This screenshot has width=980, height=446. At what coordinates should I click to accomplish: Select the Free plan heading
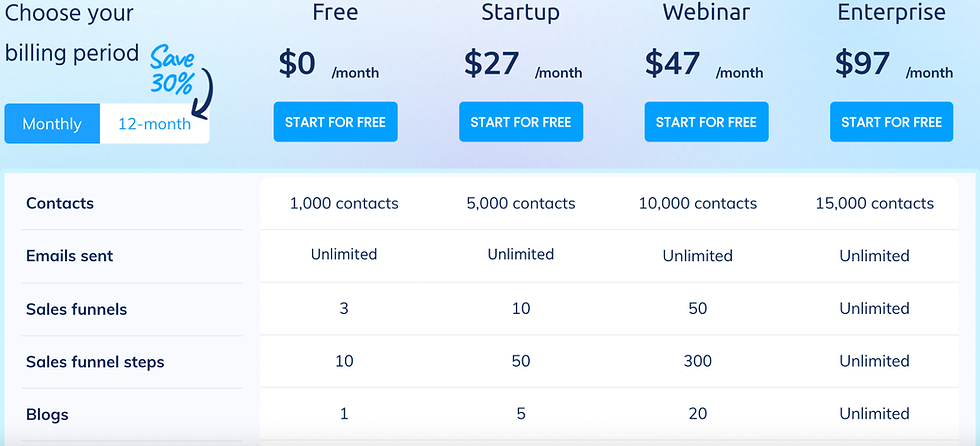[336, 12]
